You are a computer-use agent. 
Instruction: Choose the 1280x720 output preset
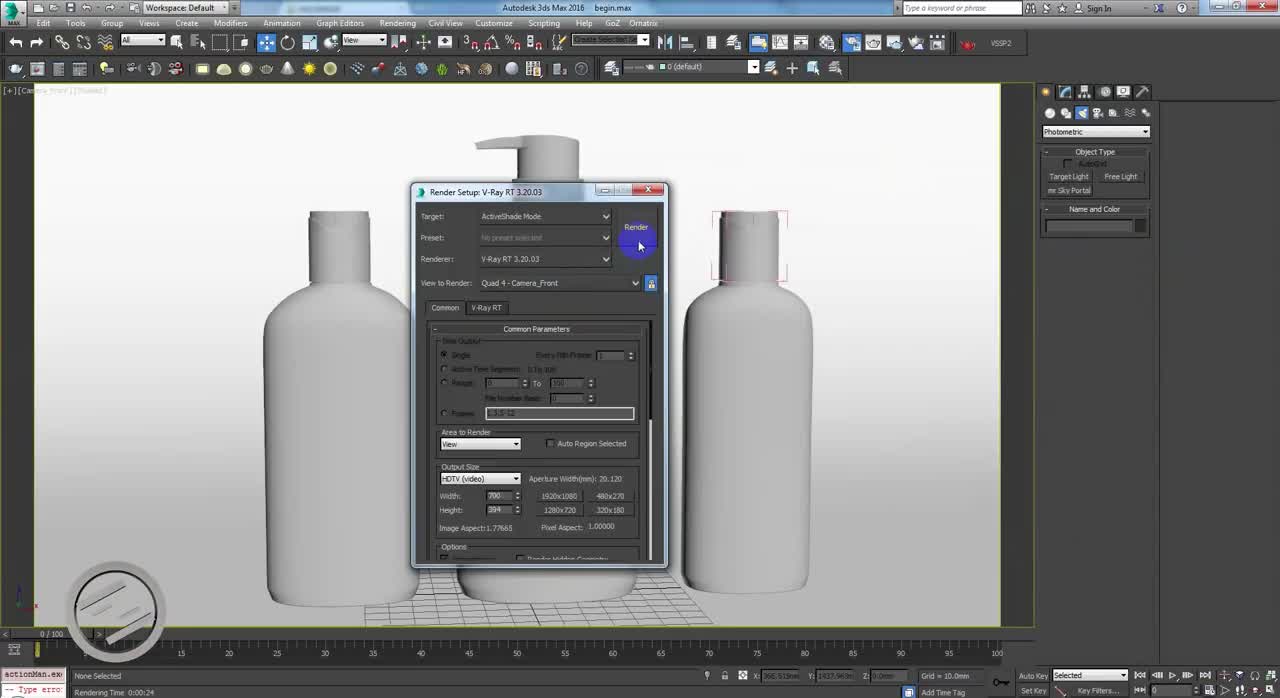[559, 510]
